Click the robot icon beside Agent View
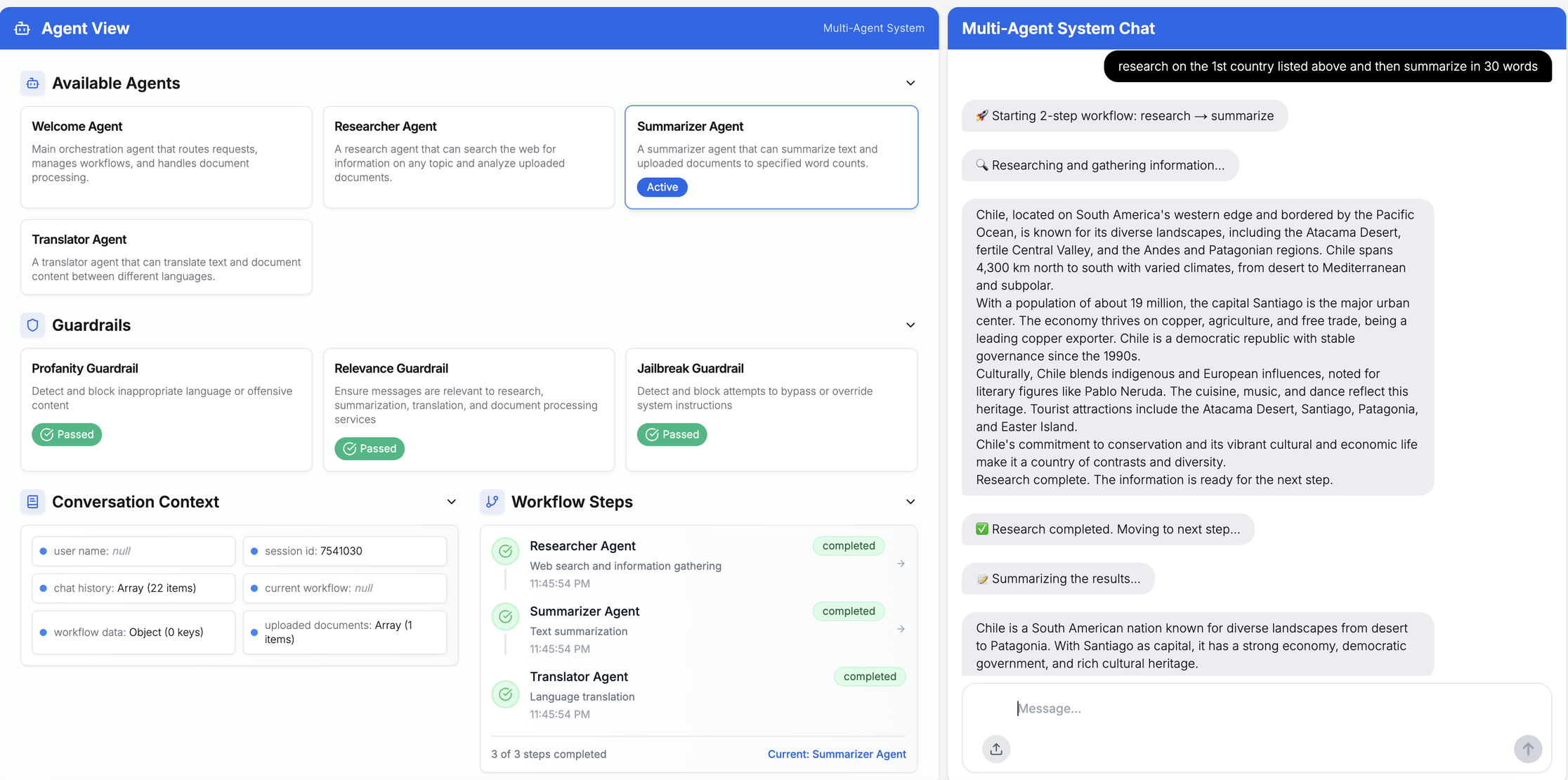Viewport: 1568px width, 780px height. [x=22, y=28]
